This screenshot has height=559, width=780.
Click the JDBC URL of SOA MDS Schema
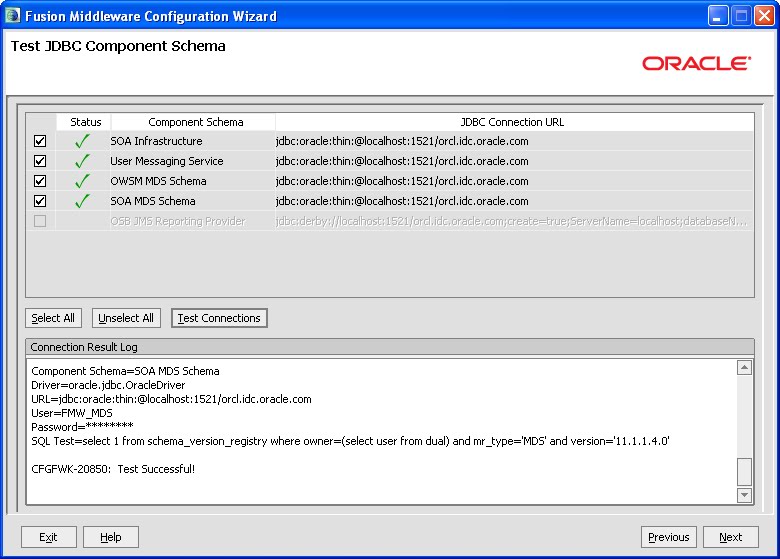tap(402, 201)
